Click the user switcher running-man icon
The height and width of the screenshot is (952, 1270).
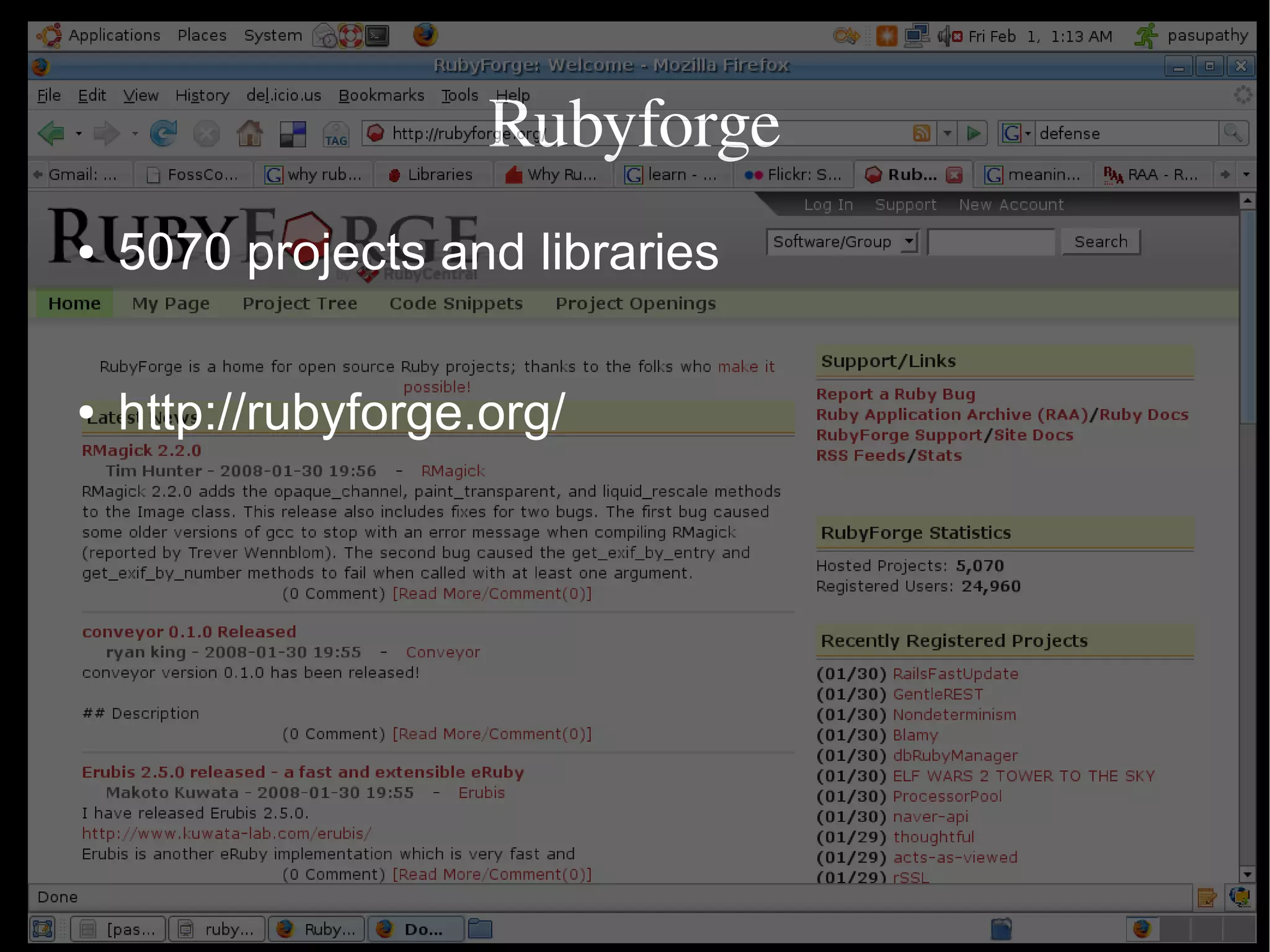pos(1147,35)
